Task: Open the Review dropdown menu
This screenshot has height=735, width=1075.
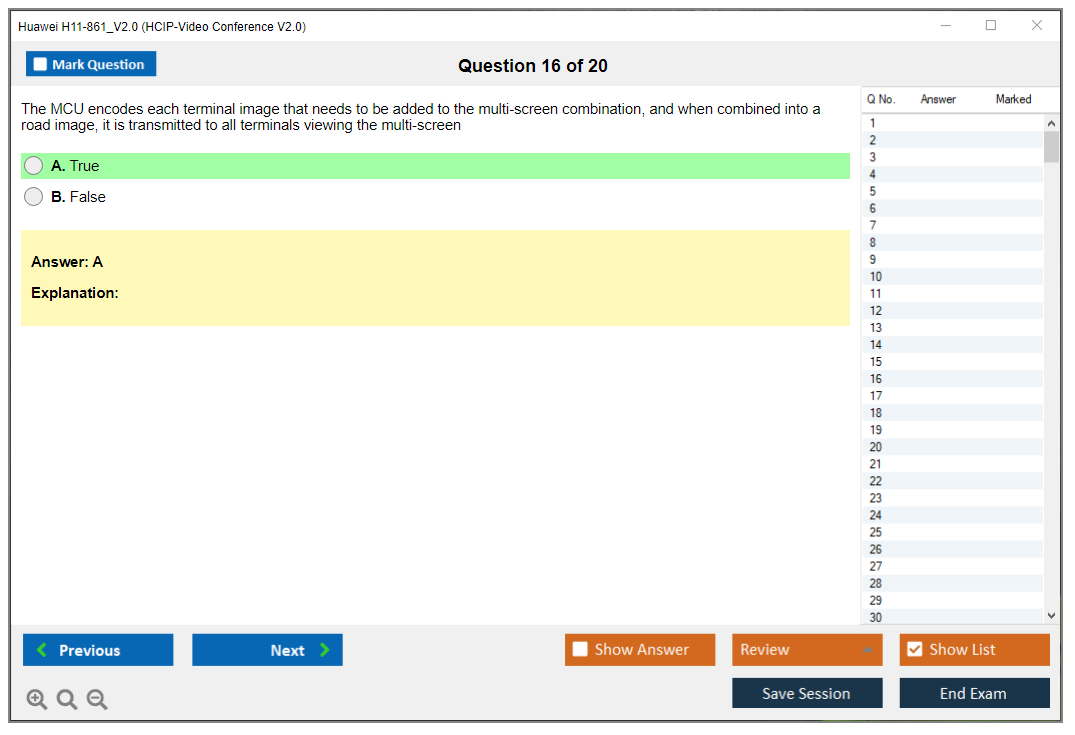Action: pyautogui.click(x=806, y=650)
